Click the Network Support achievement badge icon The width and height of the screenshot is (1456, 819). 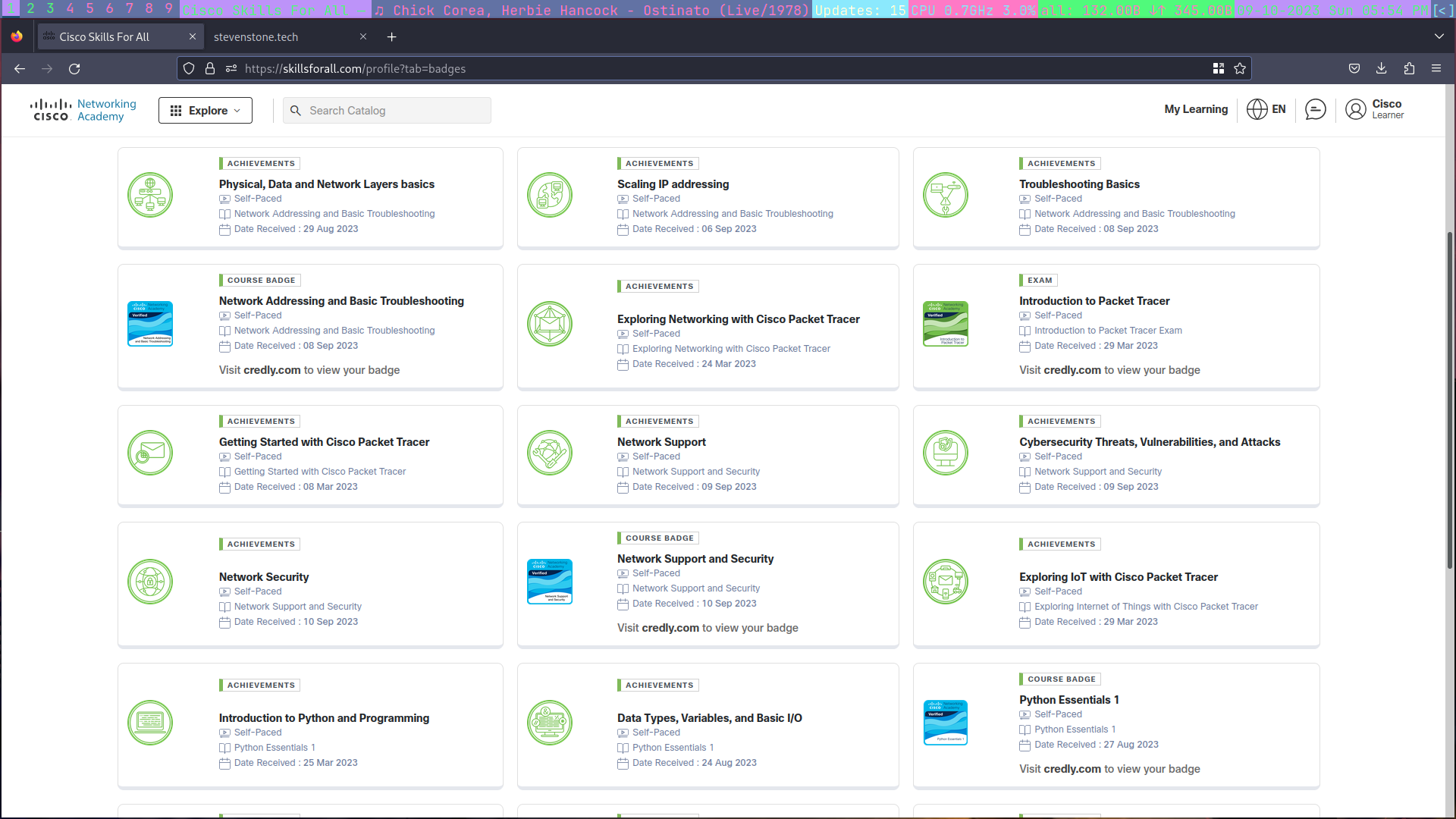[550, 453]
